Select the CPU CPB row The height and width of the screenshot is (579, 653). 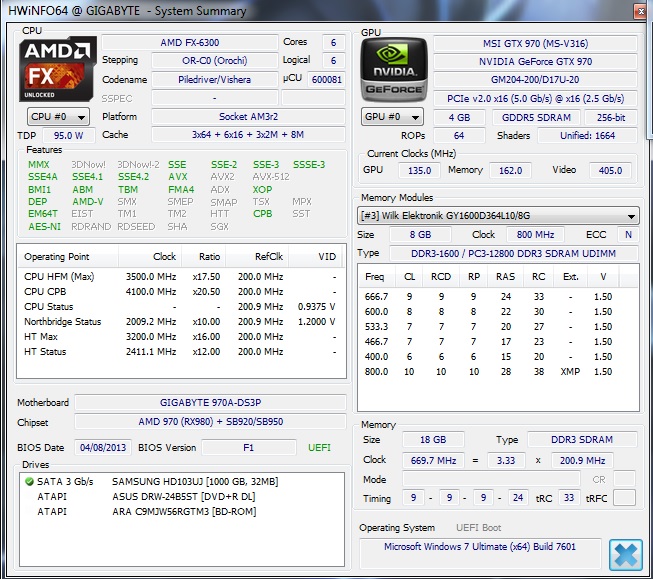181,292
